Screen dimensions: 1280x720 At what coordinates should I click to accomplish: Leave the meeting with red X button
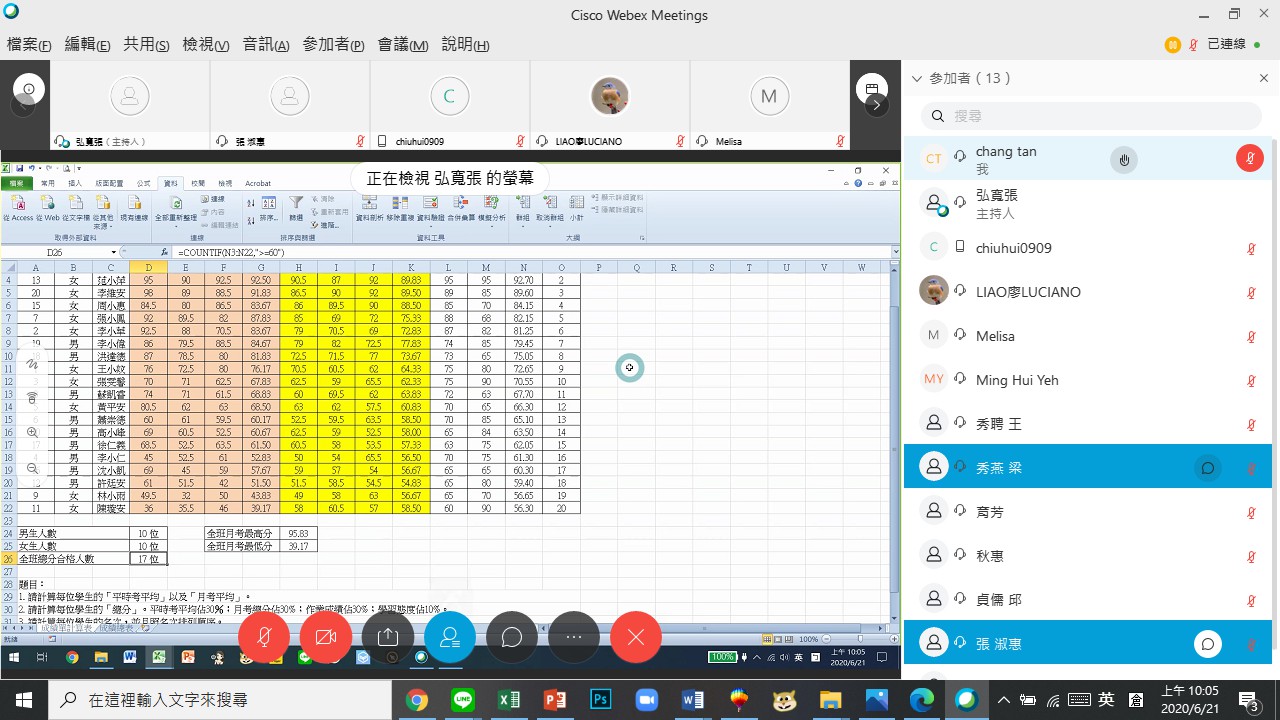tap(635, 636)
